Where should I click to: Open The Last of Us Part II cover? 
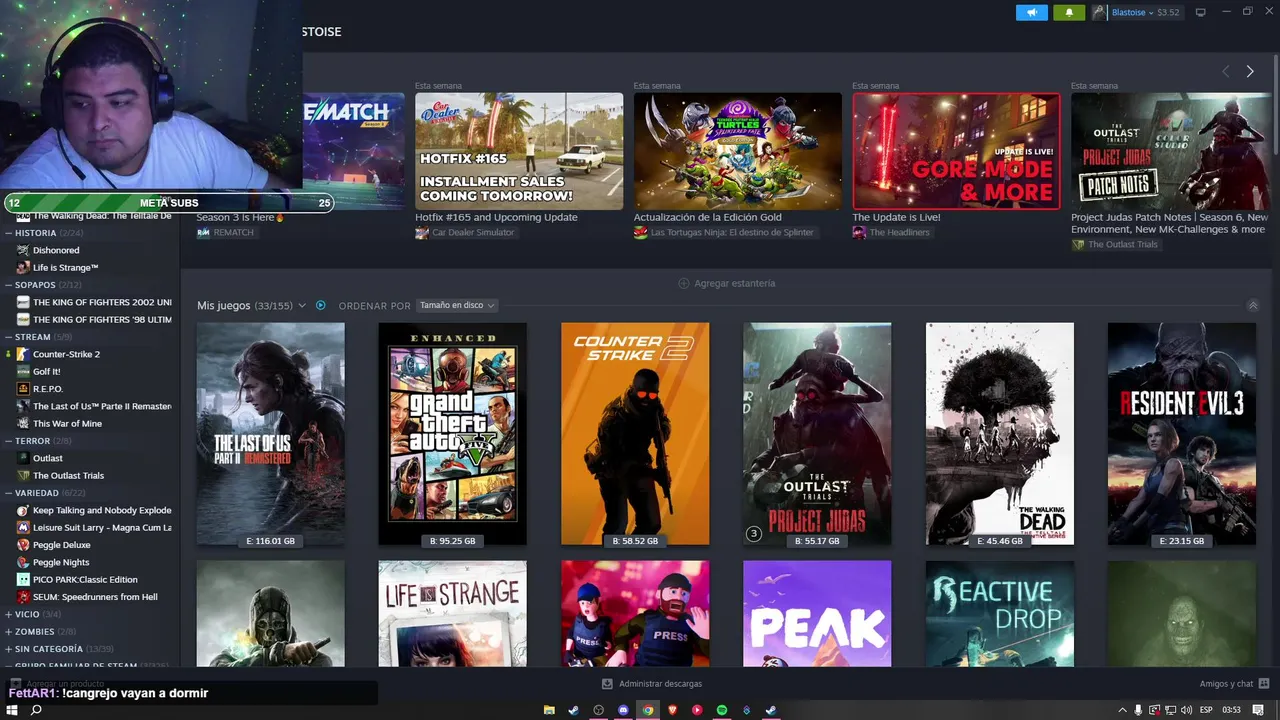click(x=271, y=433)
